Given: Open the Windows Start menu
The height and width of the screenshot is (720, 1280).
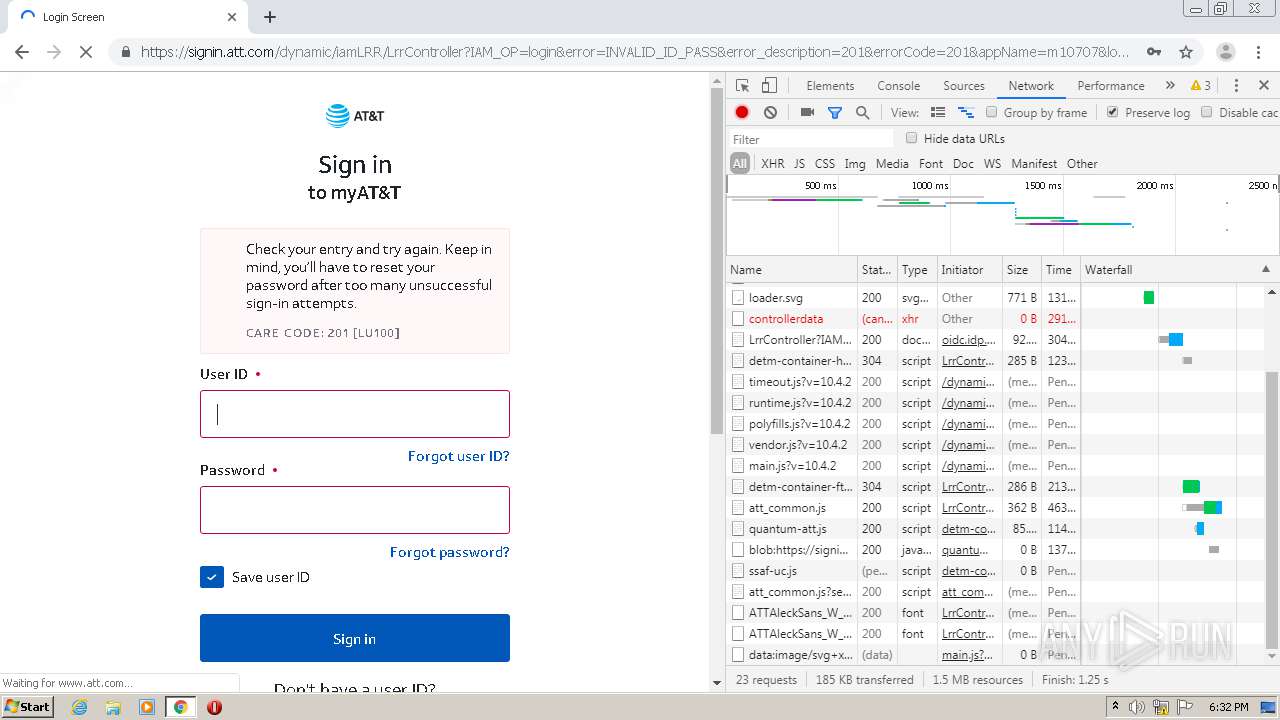Looking at the screenshot, I should pyautogui.click(x=28, y=707).
